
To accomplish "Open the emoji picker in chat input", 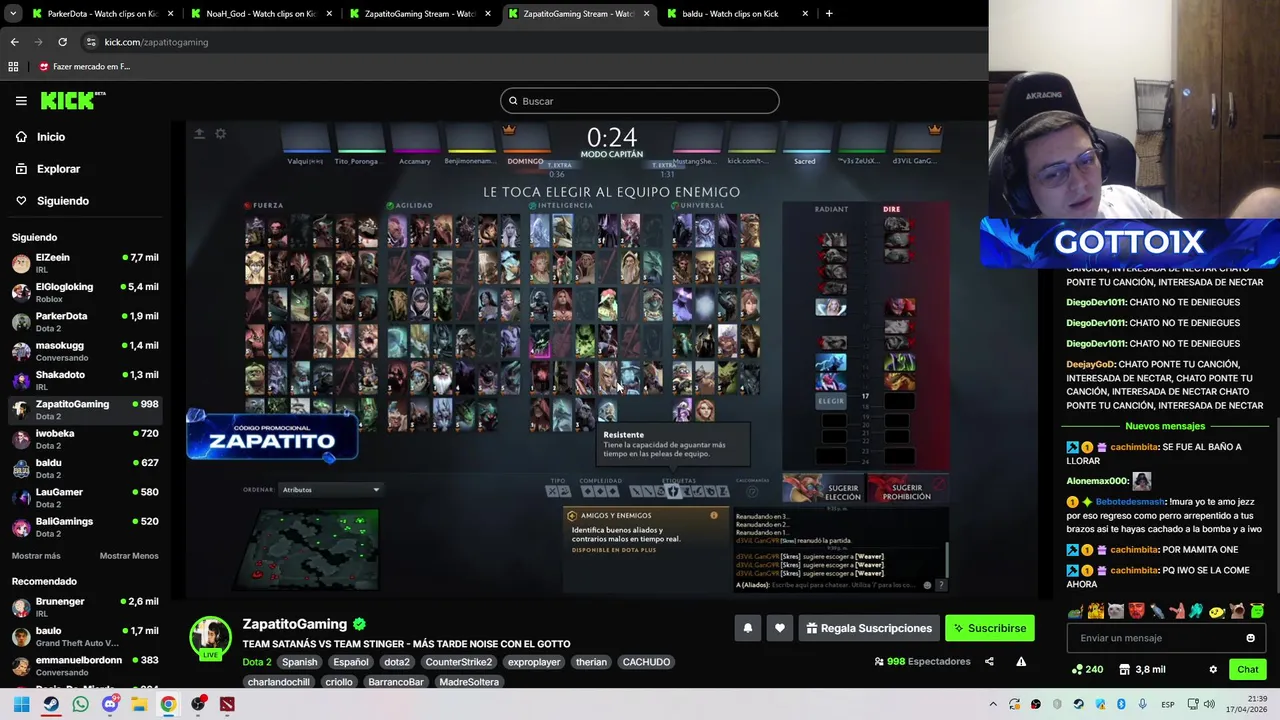I will [1250, 638].
